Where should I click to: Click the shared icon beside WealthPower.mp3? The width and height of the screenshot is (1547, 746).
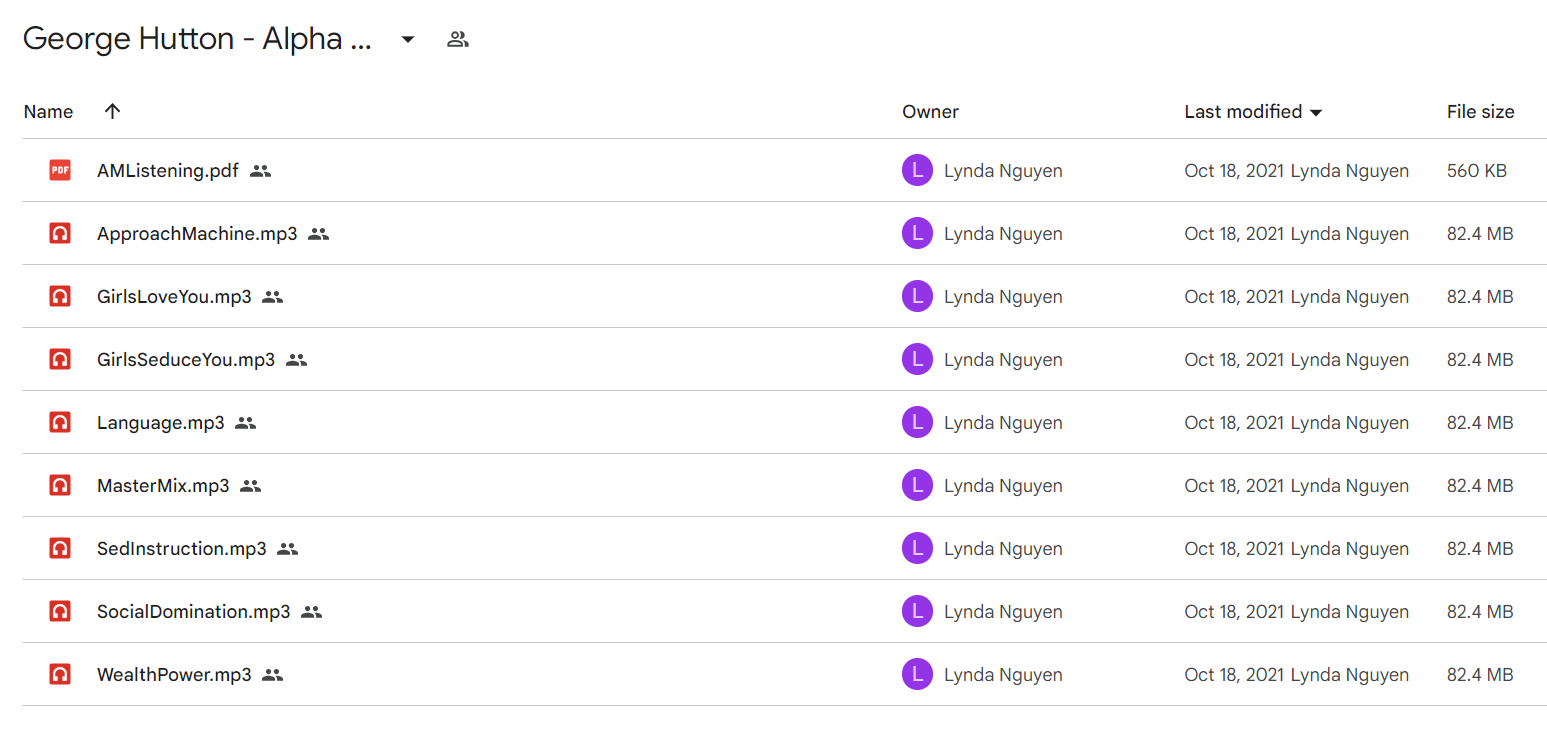[273, 675]
